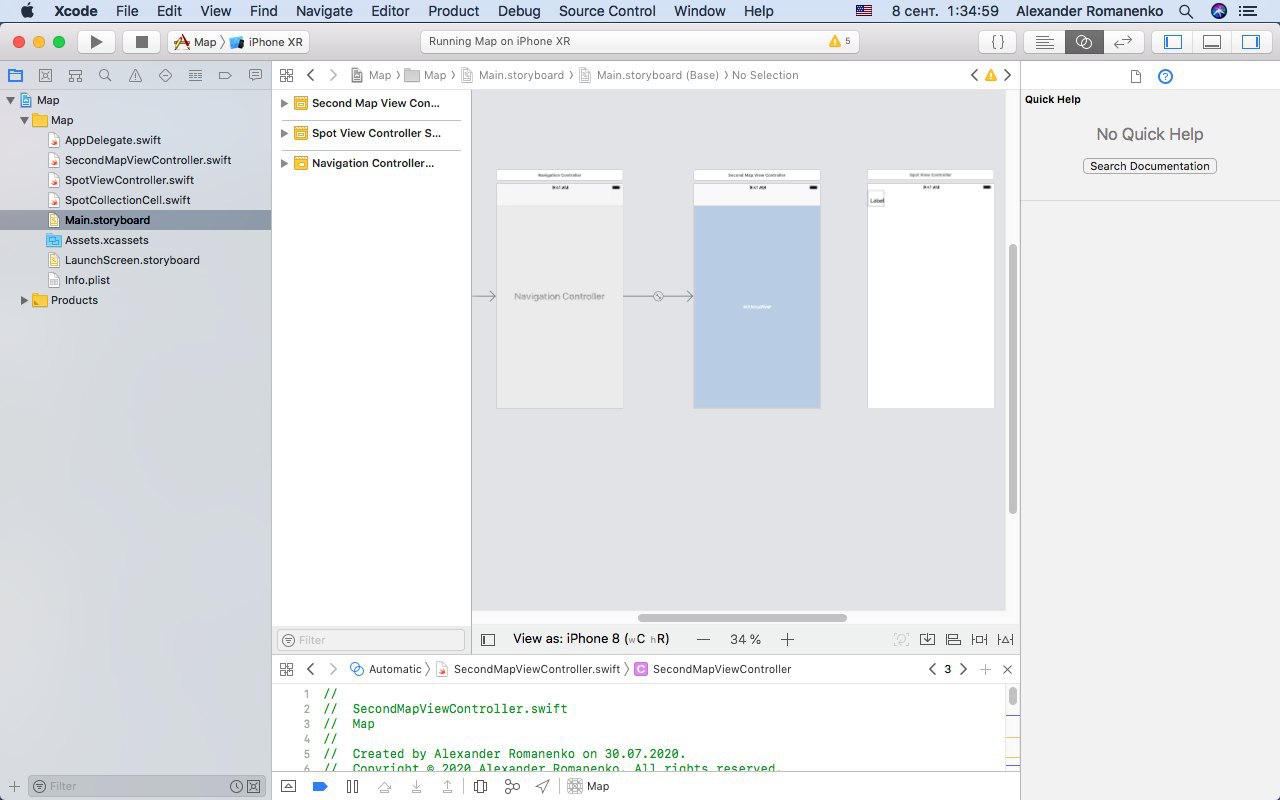The image size is (1280, 800).
Task: Switch to the Version editor
Action: click(x=1122, y=42)
